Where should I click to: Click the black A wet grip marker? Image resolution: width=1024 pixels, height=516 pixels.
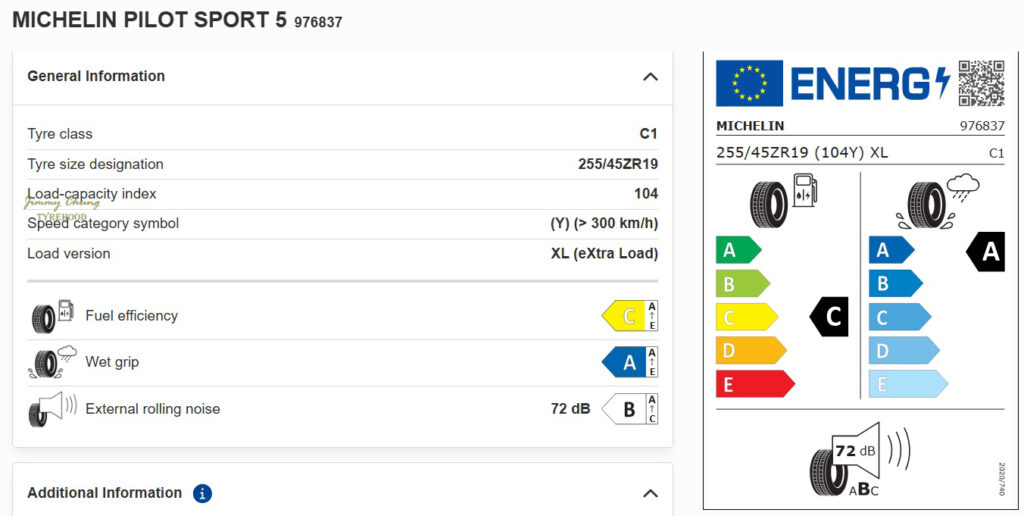(x=986, y=251)
